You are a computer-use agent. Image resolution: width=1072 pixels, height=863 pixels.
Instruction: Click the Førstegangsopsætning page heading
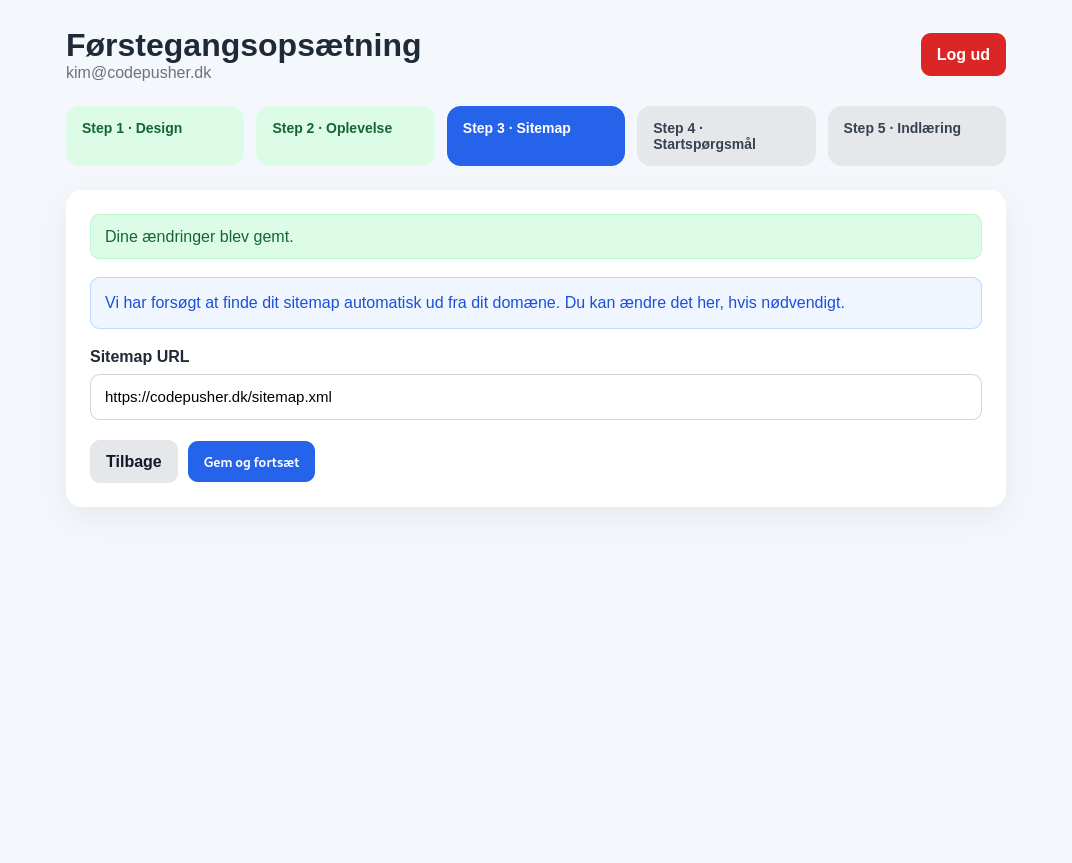coord(243,45)
